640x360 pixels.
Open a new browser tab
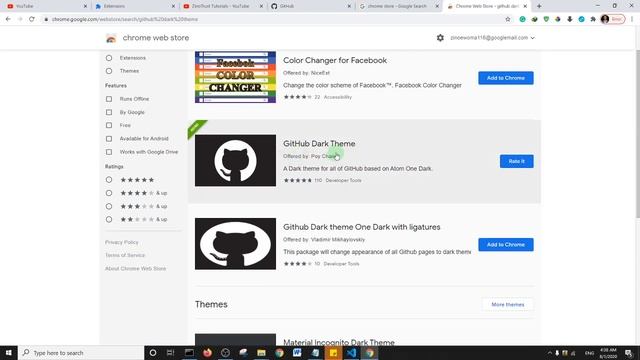click(539, 6)
